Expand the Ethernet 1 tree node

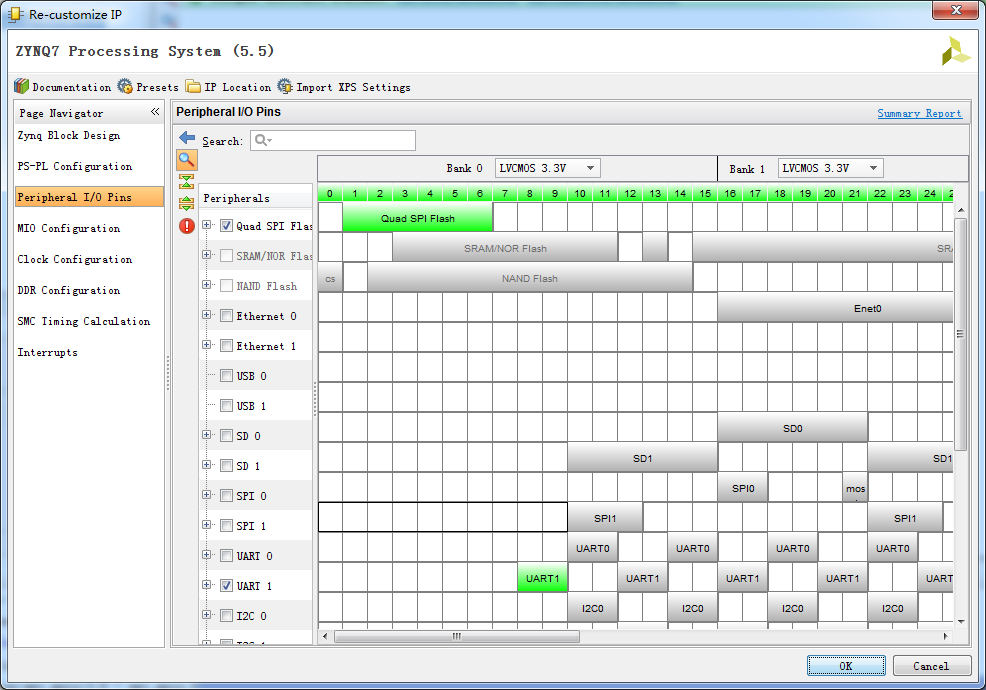pos(206,345)
